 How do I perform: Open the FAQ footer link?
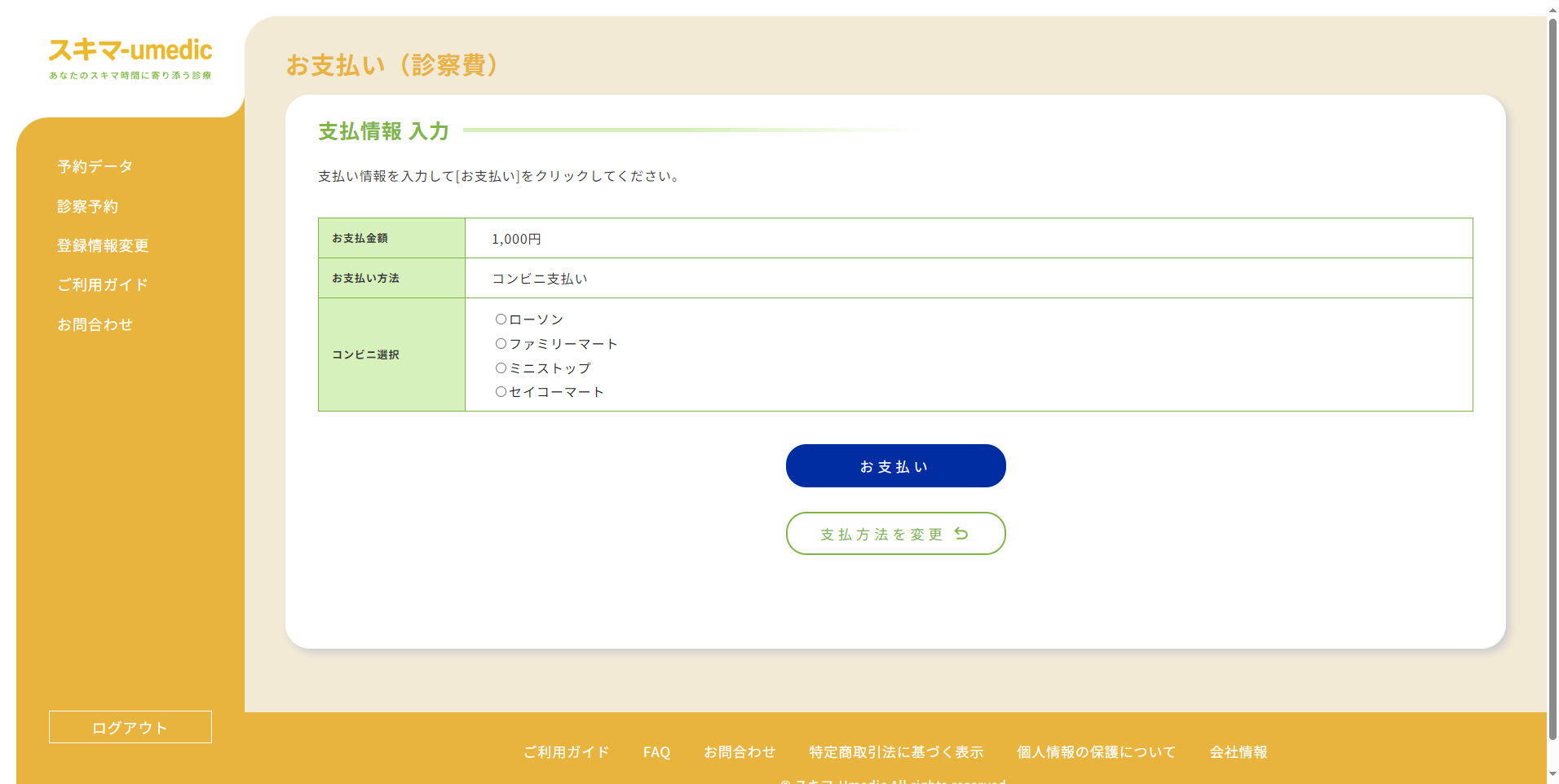click(656, 751)
